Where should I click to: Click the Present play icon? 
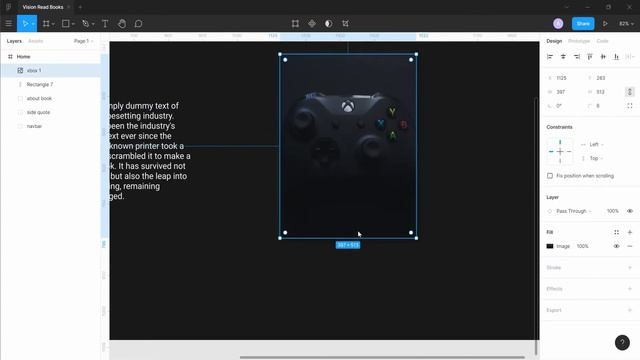pos(605,24)
